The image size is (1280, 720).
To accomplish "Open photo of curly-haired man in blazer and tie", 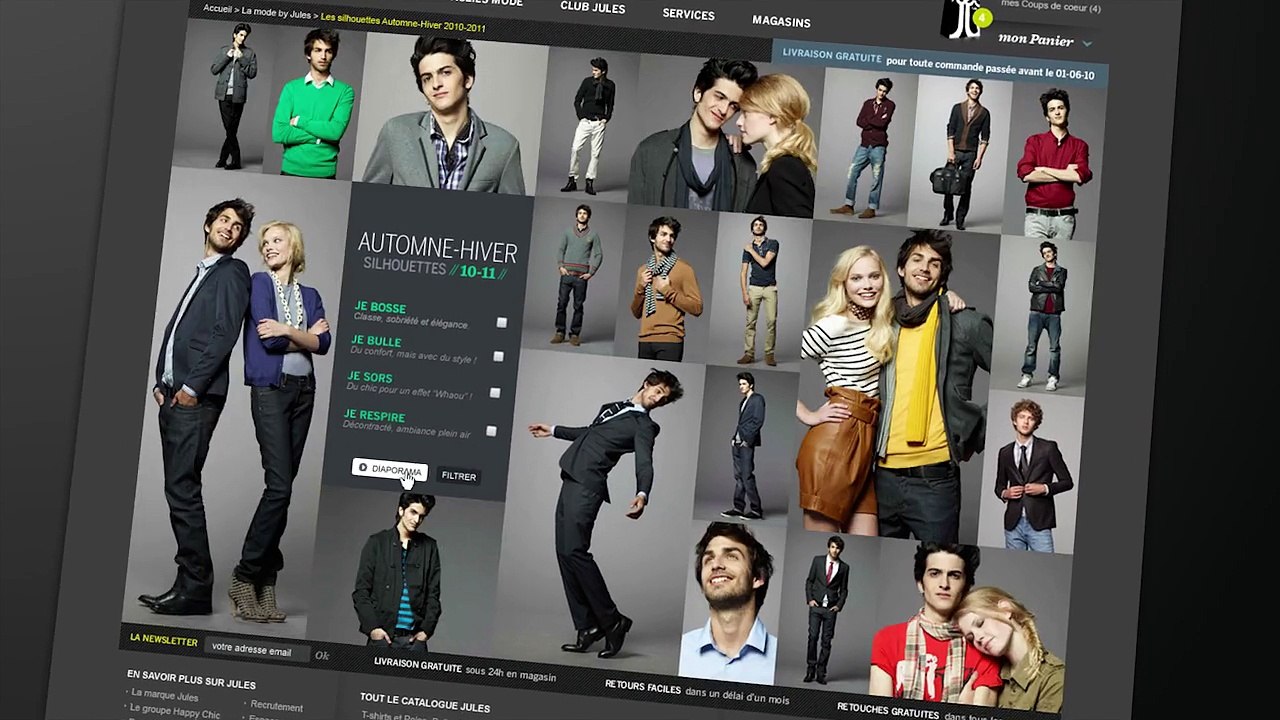I will tap(1030, 472).
